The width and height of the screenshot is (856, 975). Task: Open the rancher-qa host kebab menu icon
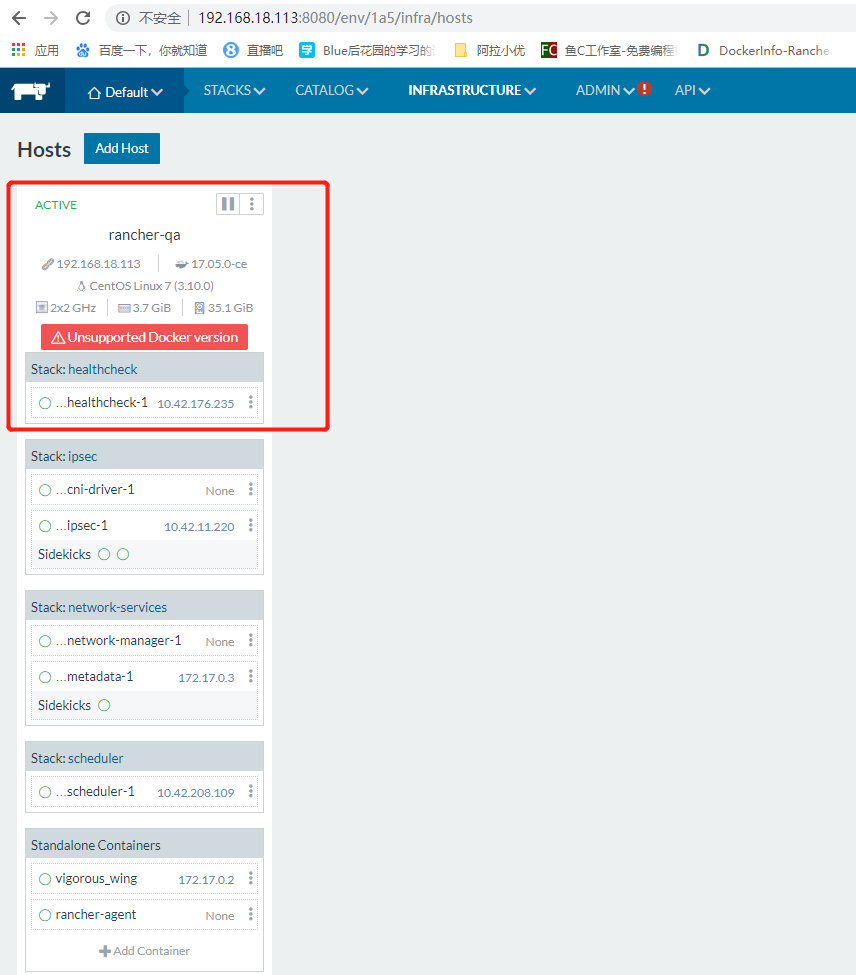coord(253,204)
